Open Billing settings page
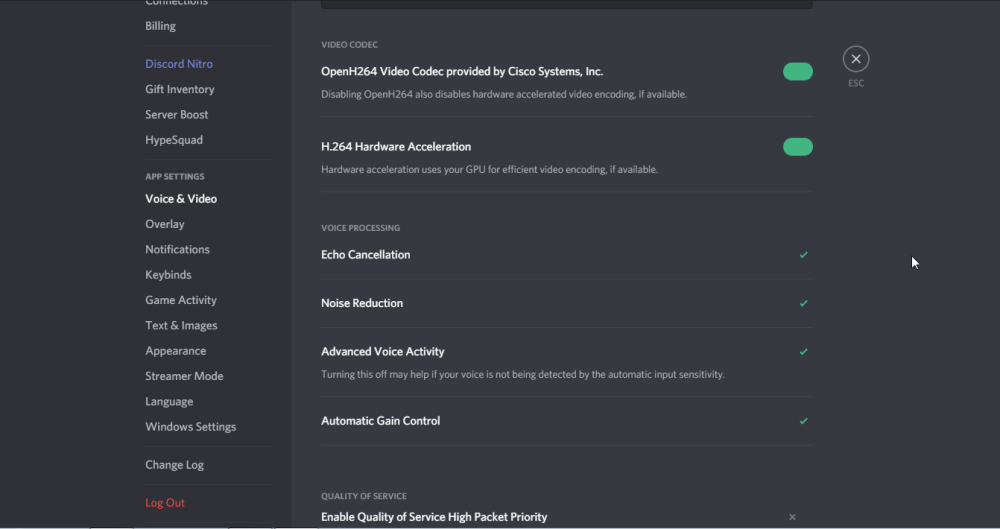Image resolution: width=1000 pixels, height=529 pixels. (x=160, y=26)
